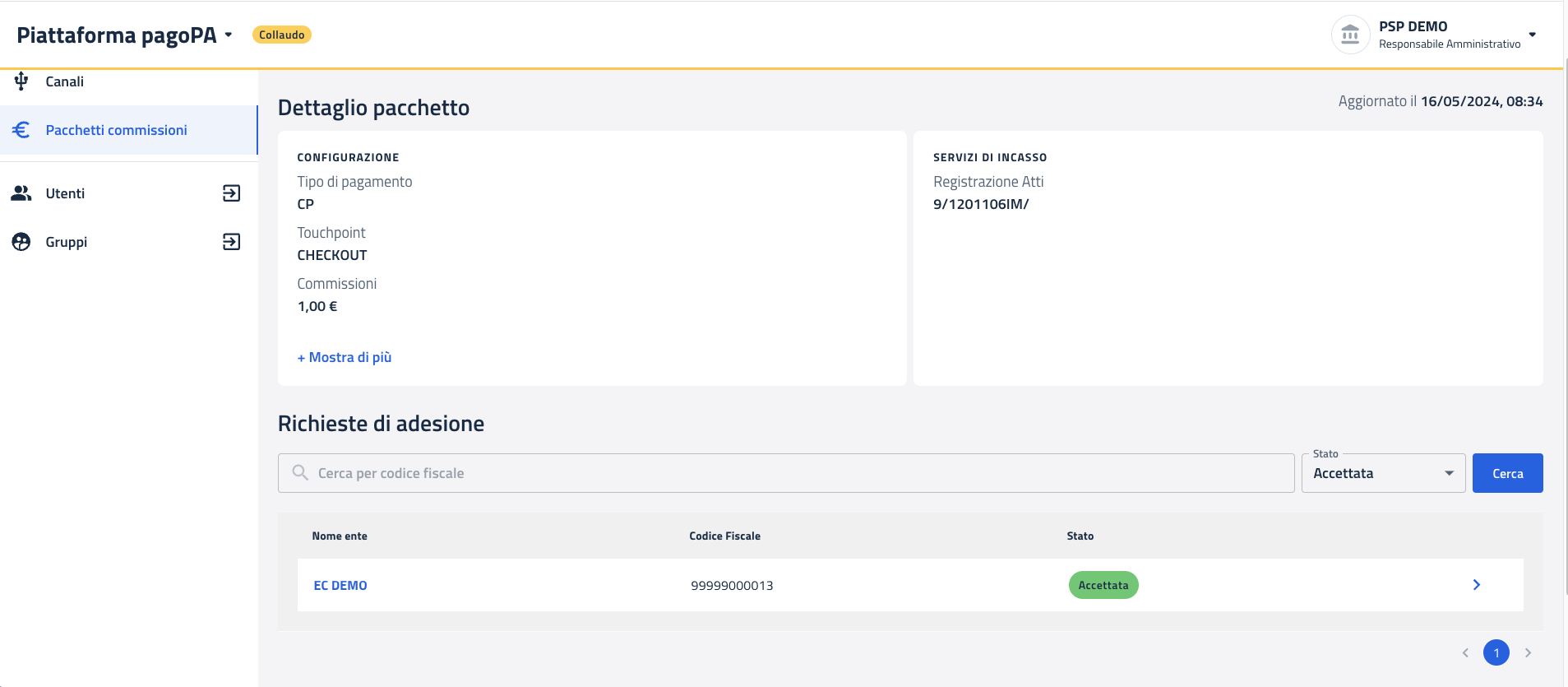
Task: Select page 1 in pagination
Action: pos(1496,652)
